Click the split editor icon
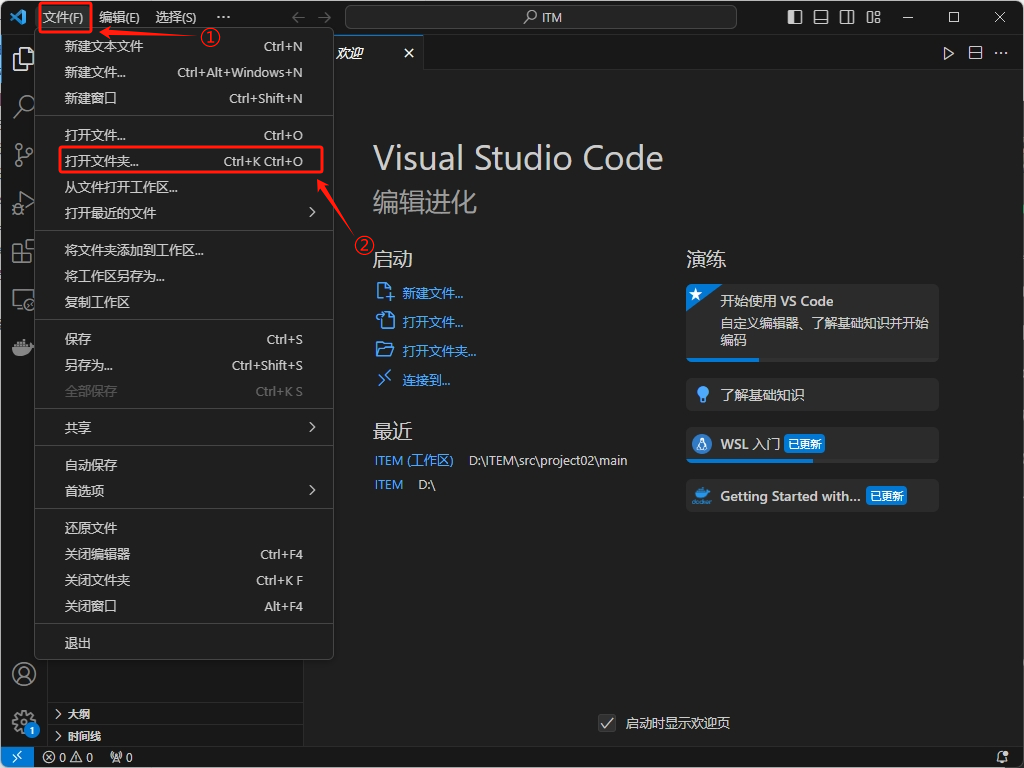1024x768 pixels. 975,53
